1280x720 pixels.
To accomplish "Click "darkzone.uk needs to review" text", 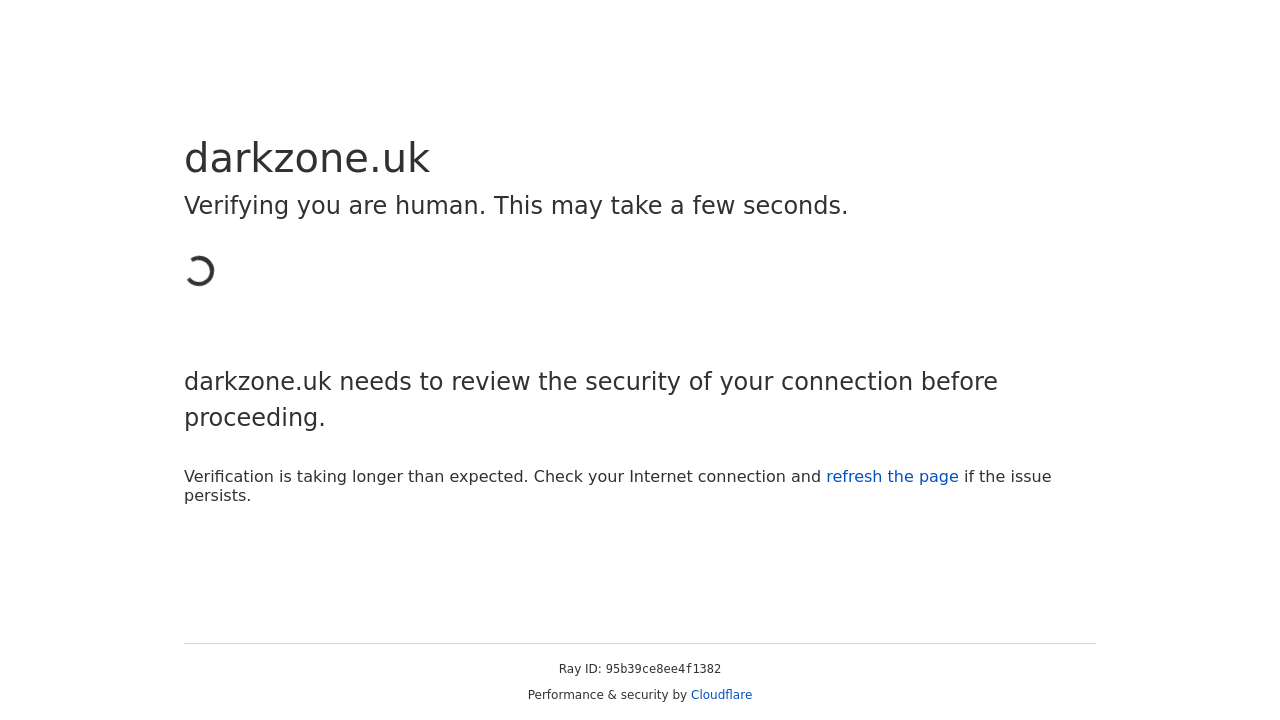I will tap(355, 382).
